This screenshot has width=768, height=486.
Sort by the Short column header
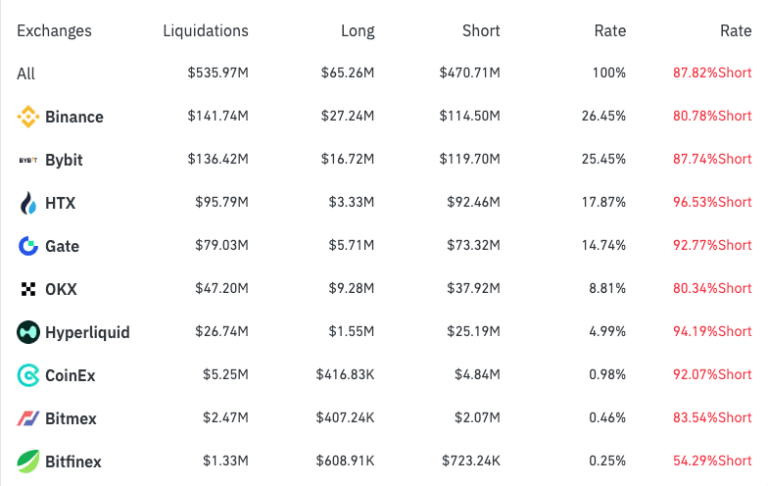[481, 31]
